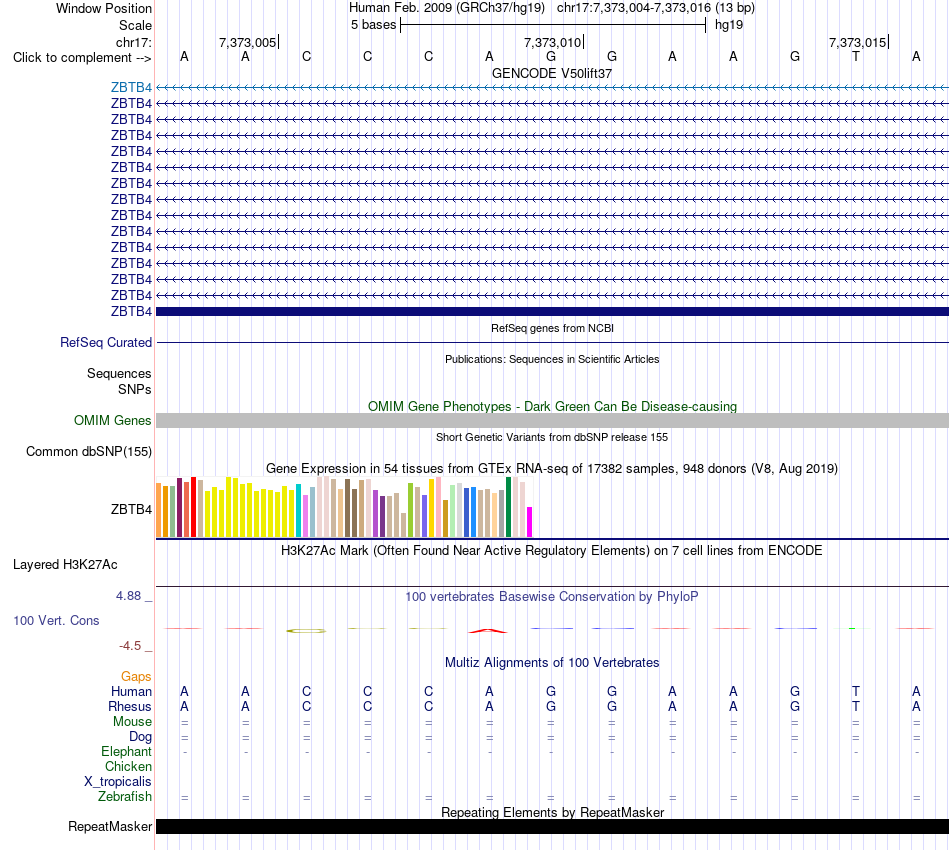Click the orange "Gaps" row label
Screen dimensions: 950x850
(136, 677)
